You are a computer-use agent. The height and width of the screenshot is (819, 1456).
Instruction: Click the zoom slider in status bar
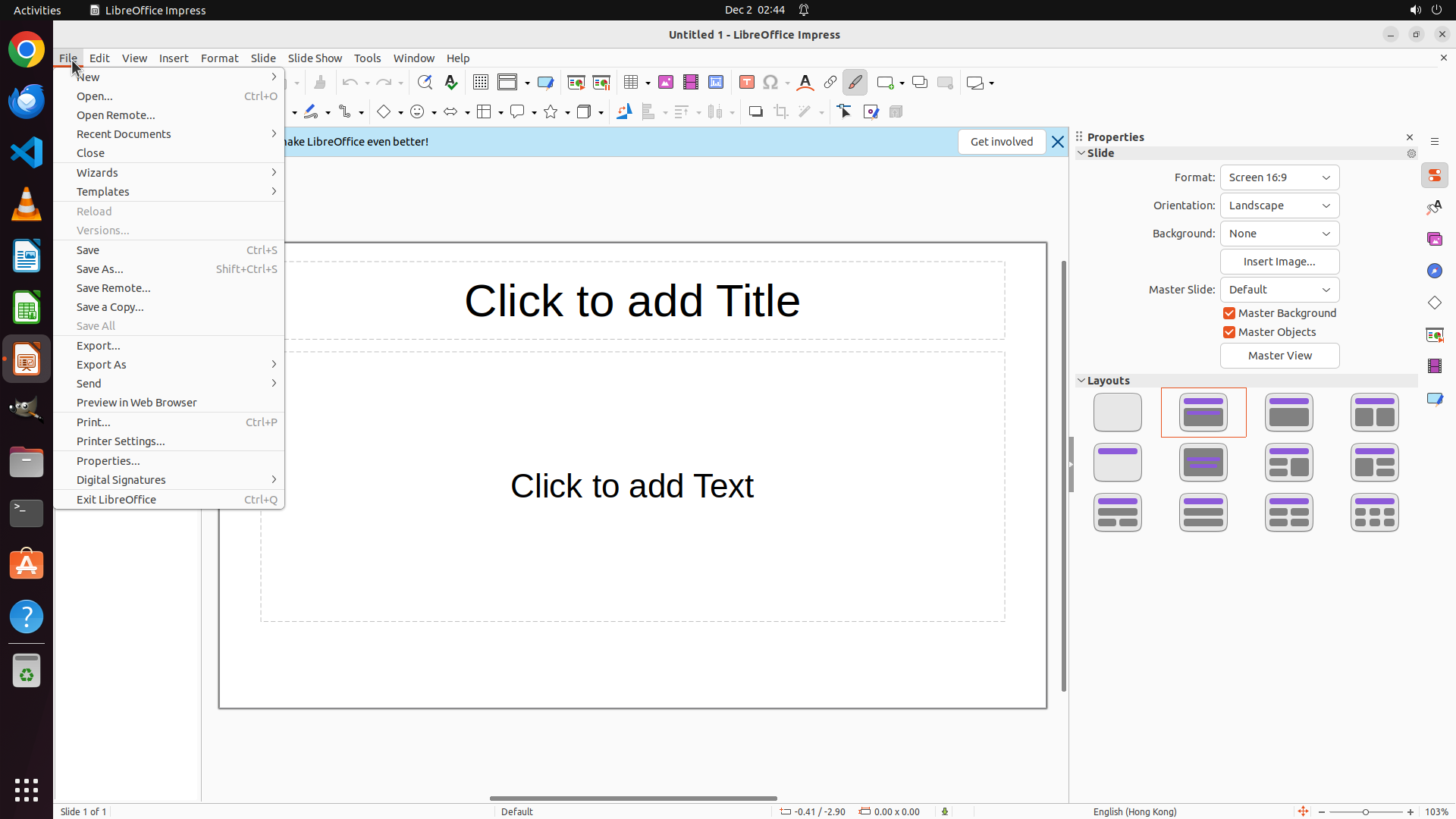pos(1366,811)
